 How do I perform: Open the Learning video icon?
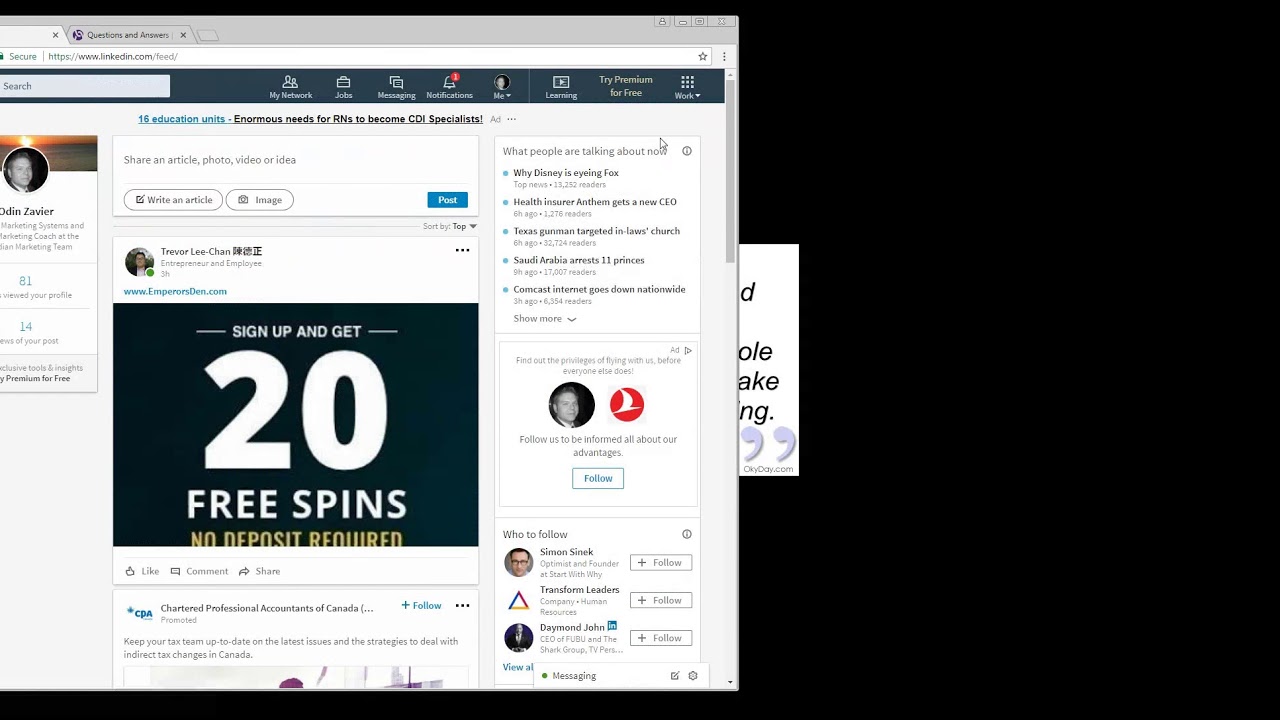(x=561, y=87)
